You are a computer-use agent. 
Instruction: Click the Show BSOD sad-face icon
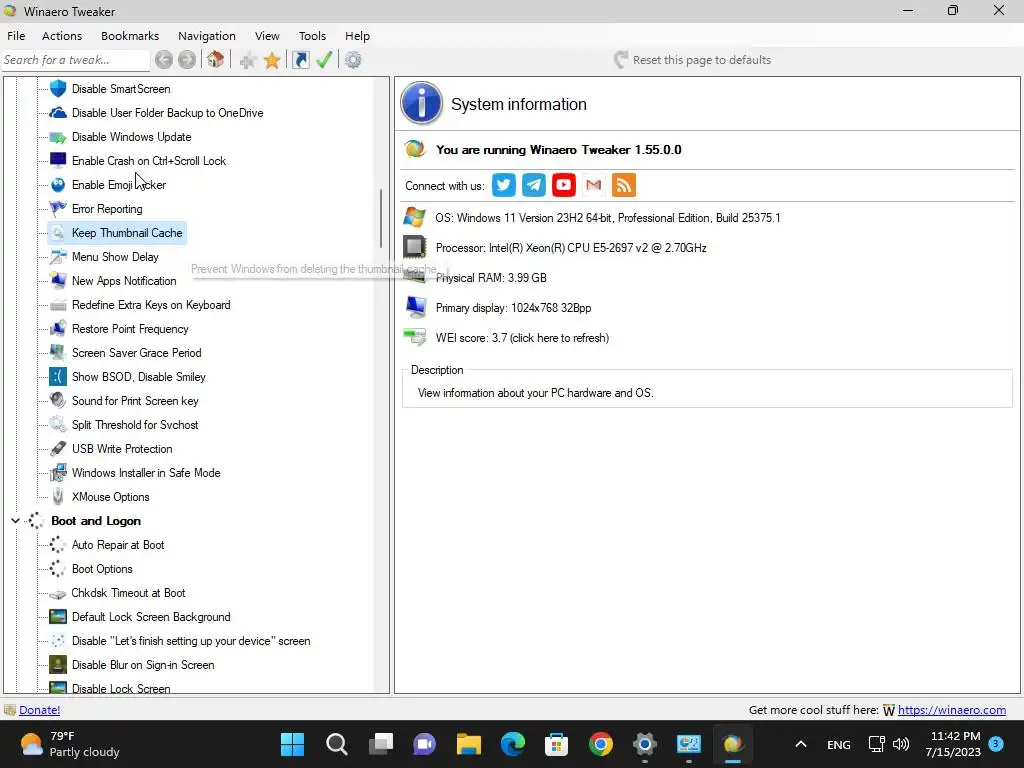58,376
